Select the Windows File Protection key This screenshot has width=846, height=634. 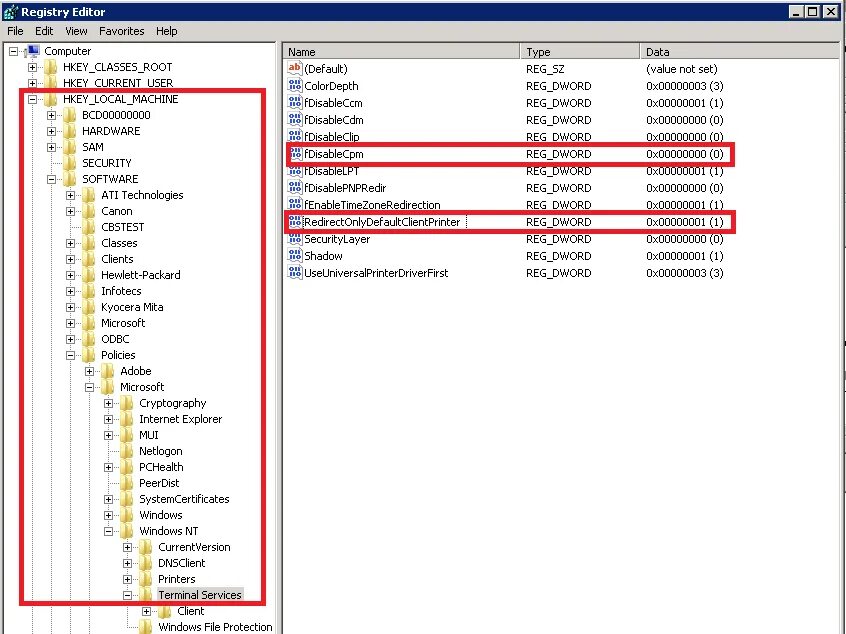tap(215, 627)
